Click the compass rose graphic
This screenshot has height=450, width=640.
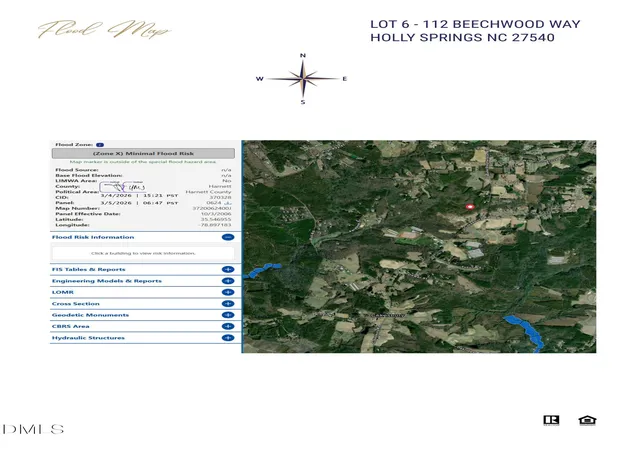tap(303, 78)
